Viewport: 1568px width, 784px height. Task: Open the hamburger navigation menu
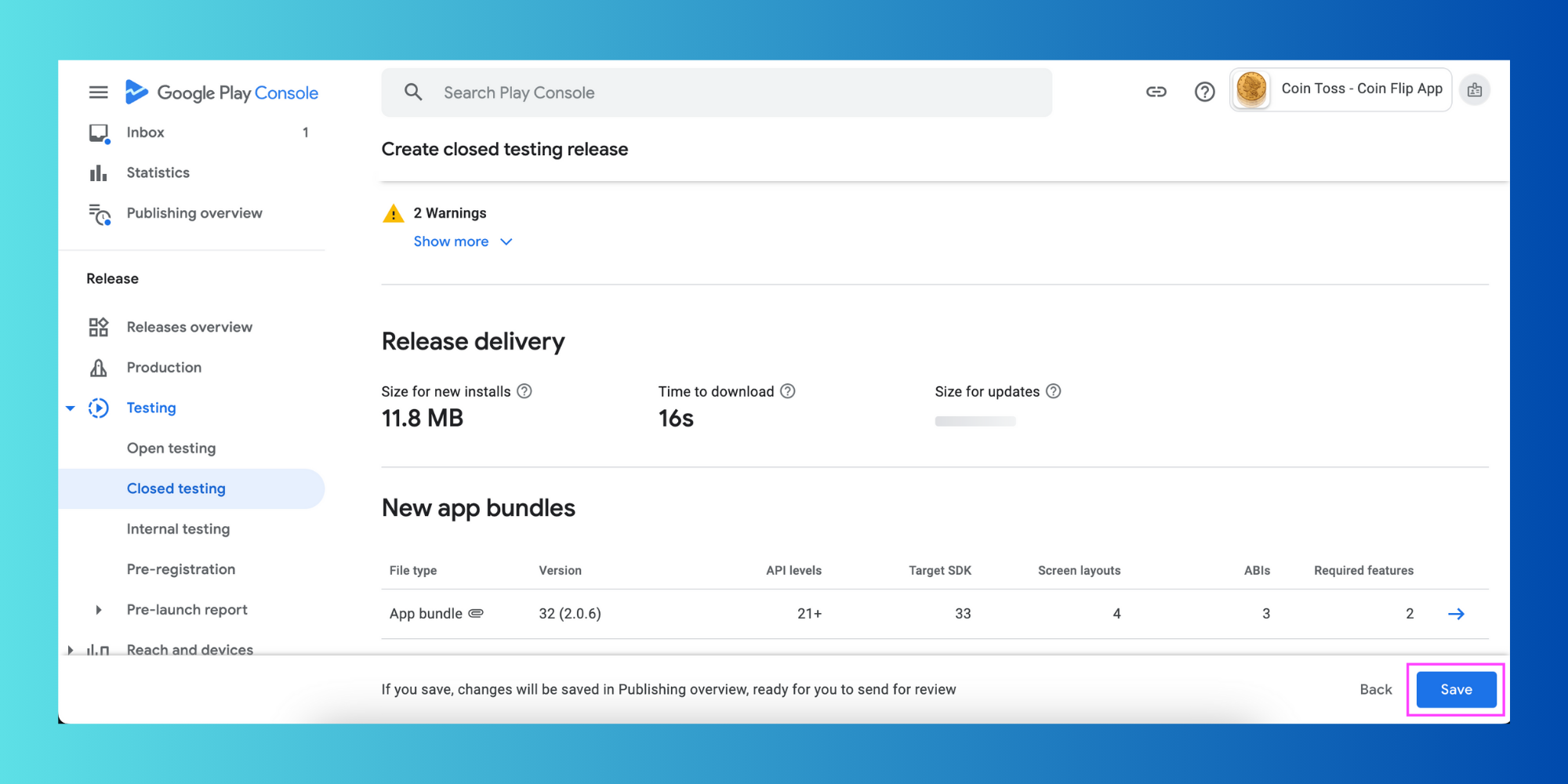[x=98, y=93]
